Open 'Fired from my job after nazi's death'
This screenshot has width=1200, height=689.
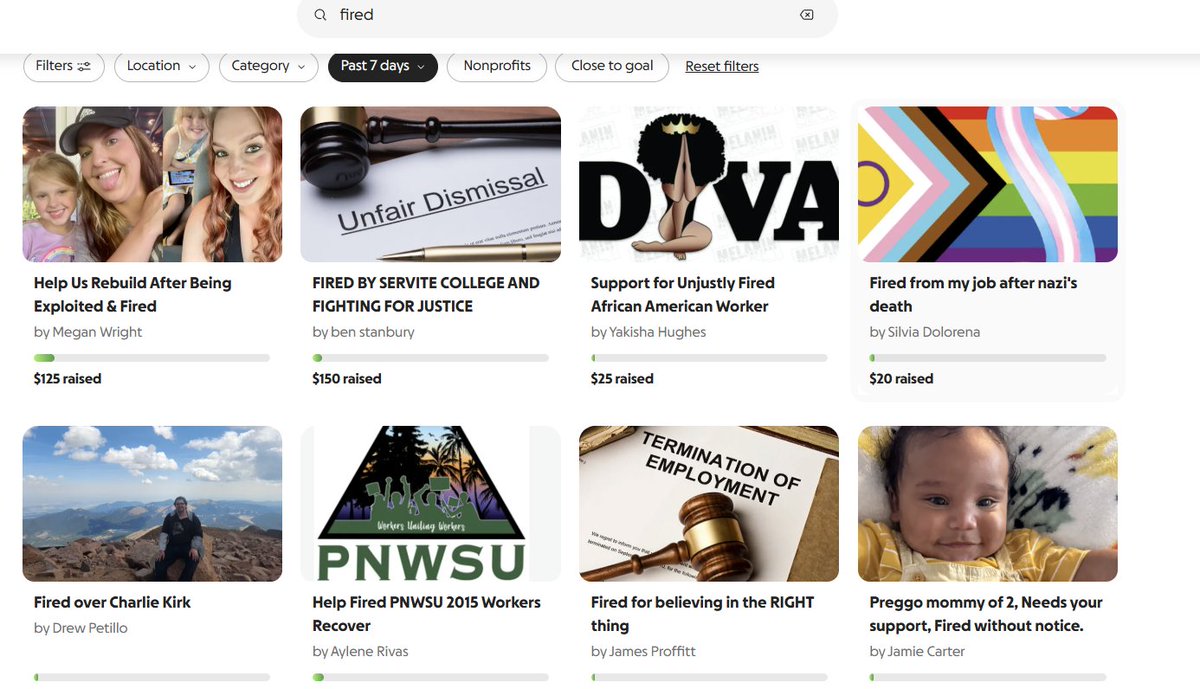point(973,294)
